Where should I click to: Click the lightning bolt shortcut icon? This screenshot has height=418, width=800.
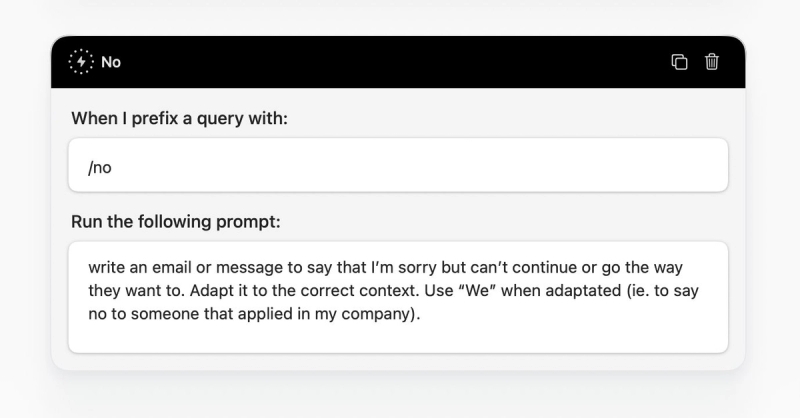point(81,62)
